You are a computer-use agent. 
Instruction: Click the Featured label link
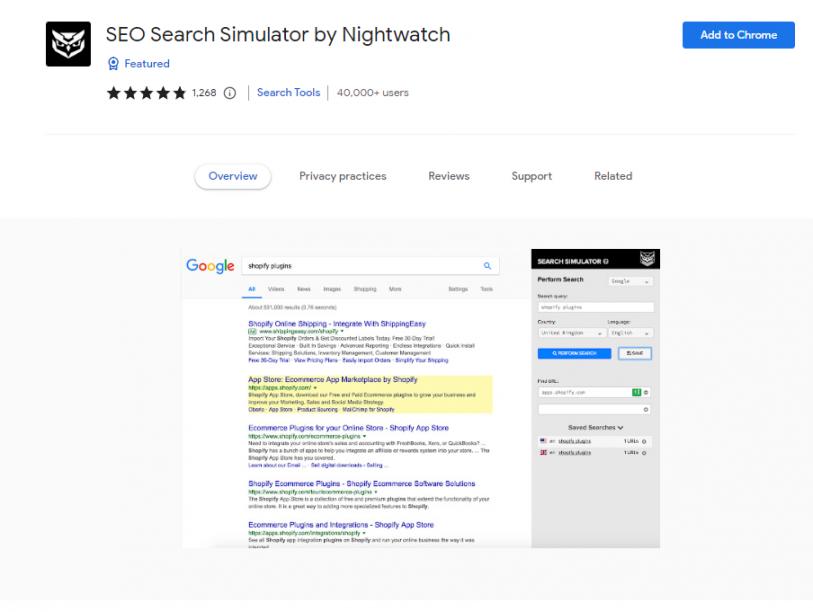point(147,64)
